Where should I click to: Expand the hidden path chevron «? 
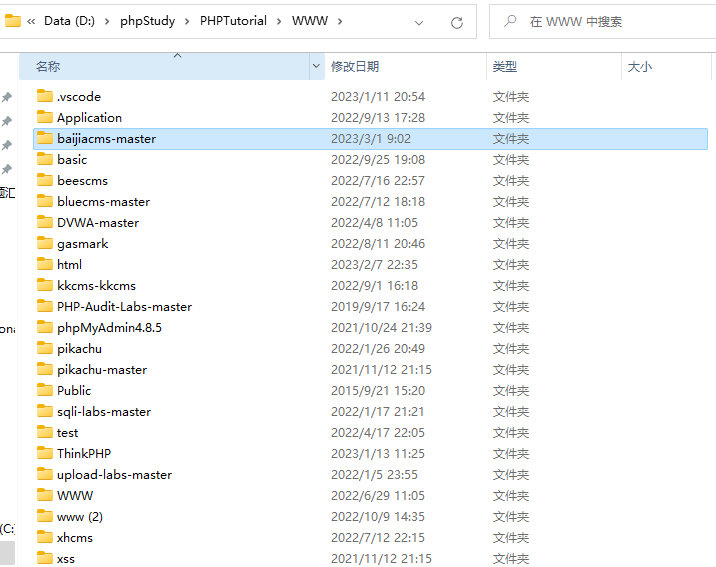(31, 21)
